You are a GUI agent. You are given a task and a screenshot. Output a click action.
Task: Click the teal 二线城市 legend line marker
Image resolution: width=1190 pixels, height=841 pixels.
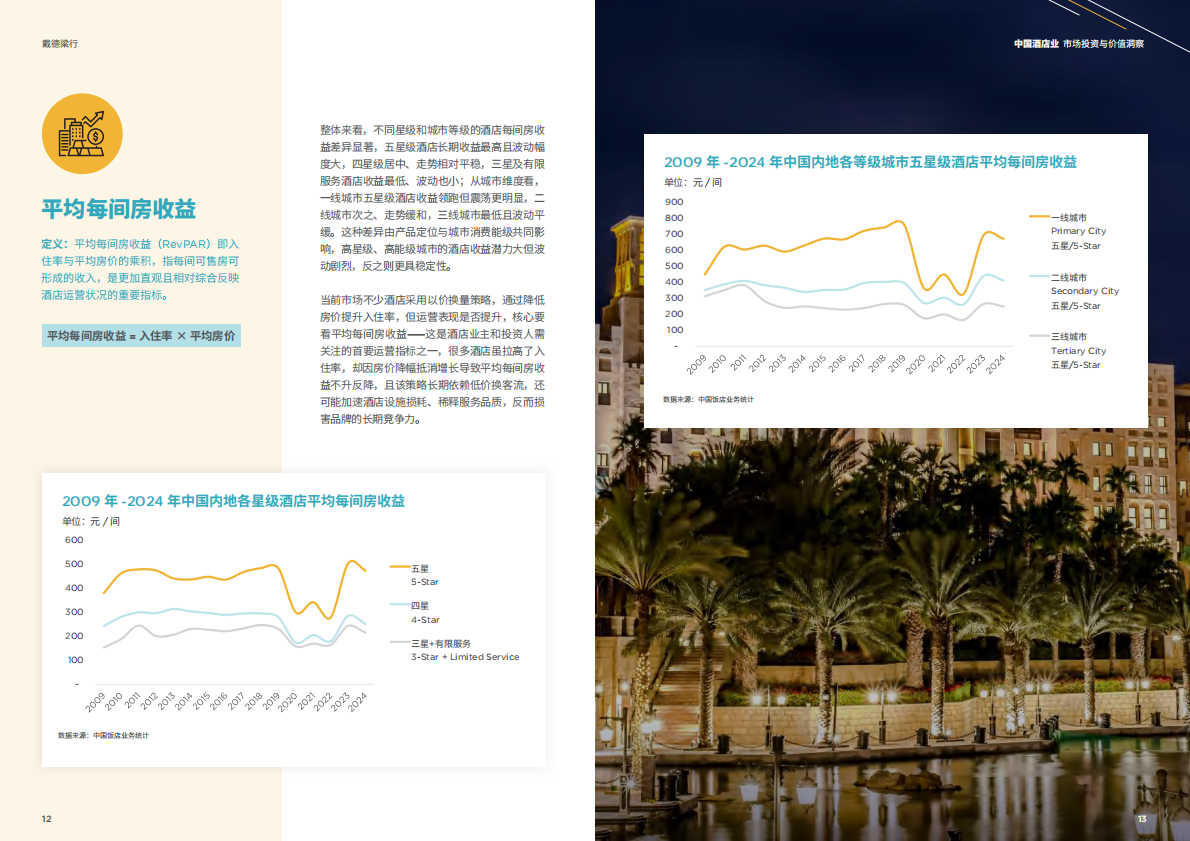[x=1040, y=277]
